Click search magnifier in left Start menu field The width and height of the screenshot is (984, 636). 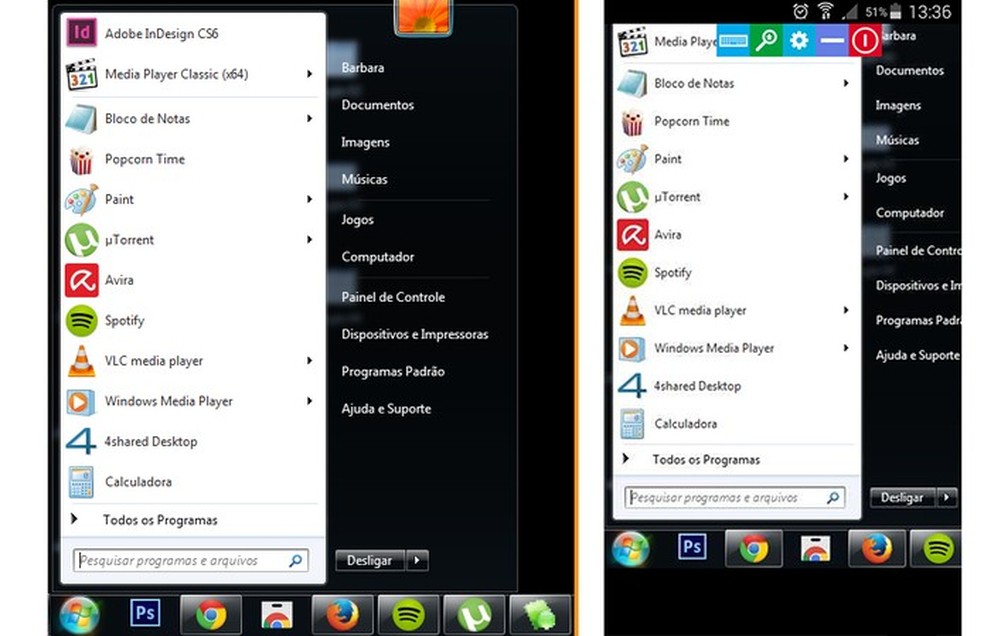(295, 560)
